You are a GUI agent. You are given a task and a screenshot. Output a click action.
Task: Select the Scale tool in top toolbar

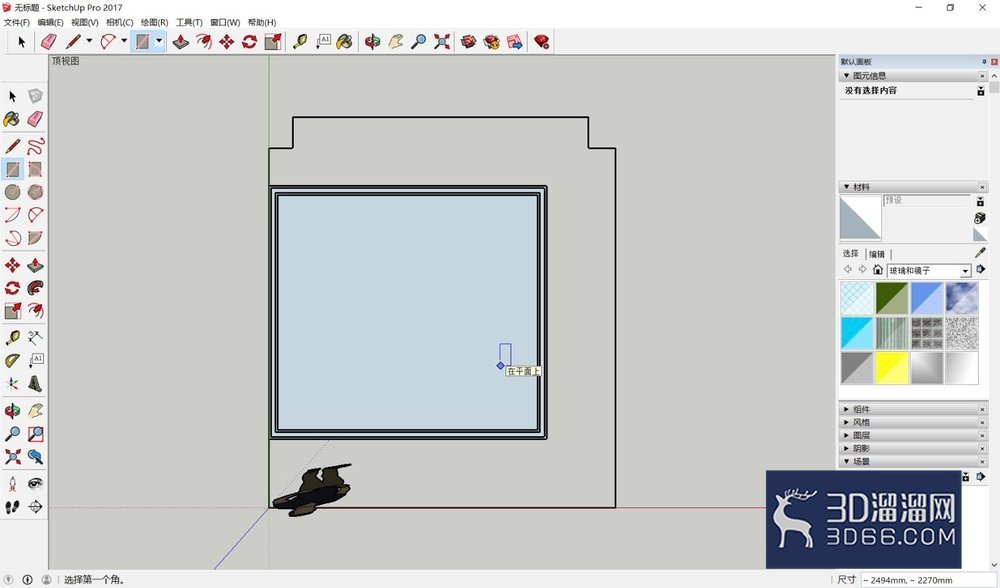coord(273,42)
